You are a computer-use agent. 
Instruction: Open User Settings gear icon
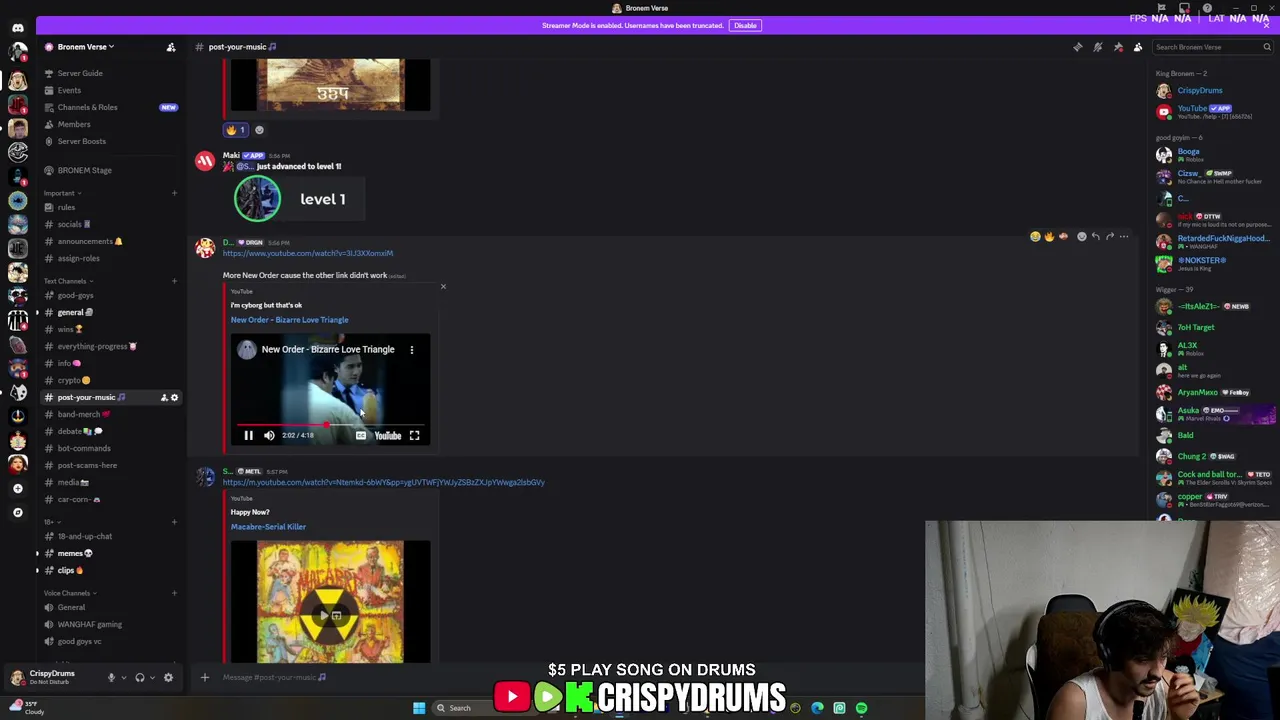168,678
